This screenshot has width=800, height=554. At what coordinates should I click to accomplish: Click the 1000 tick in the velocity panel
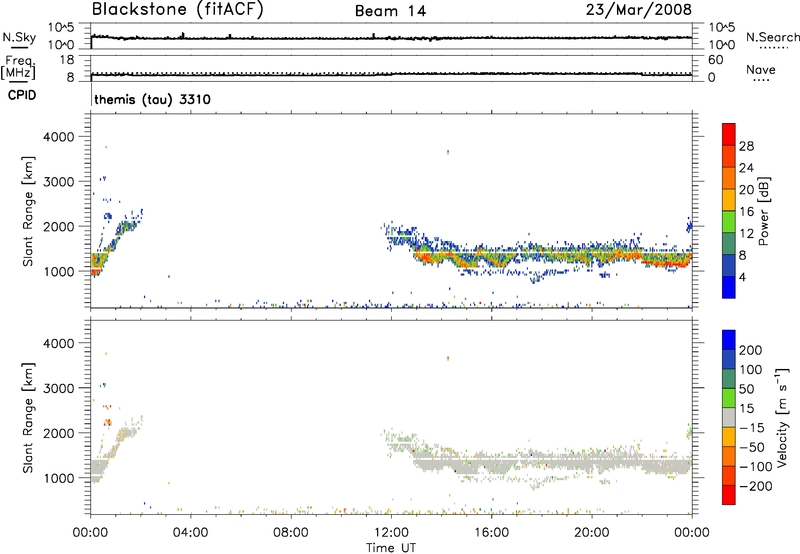(59, 478)
